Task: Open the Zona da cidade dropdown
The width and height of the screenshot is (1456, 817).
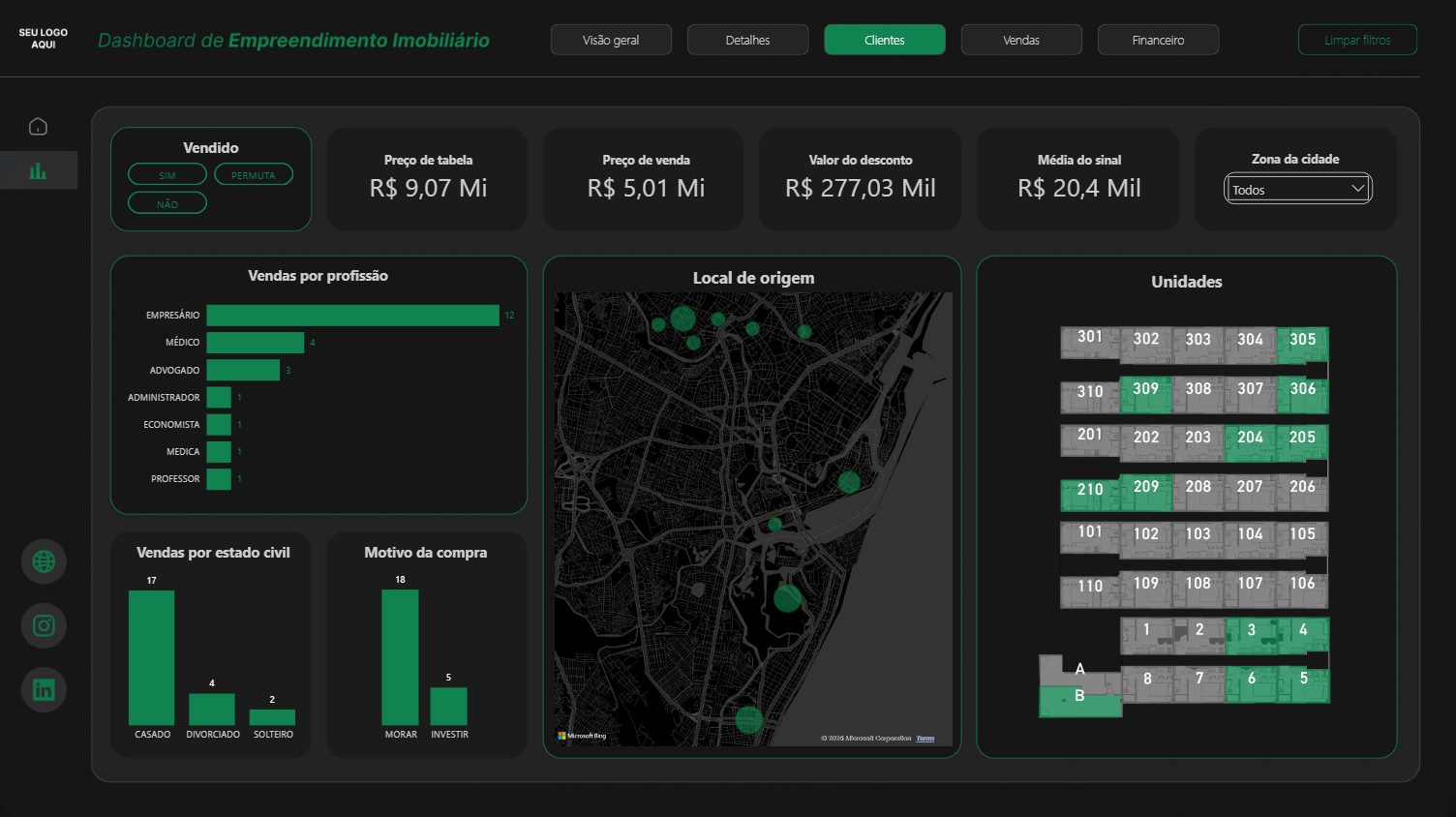Action: [1297, 189]
